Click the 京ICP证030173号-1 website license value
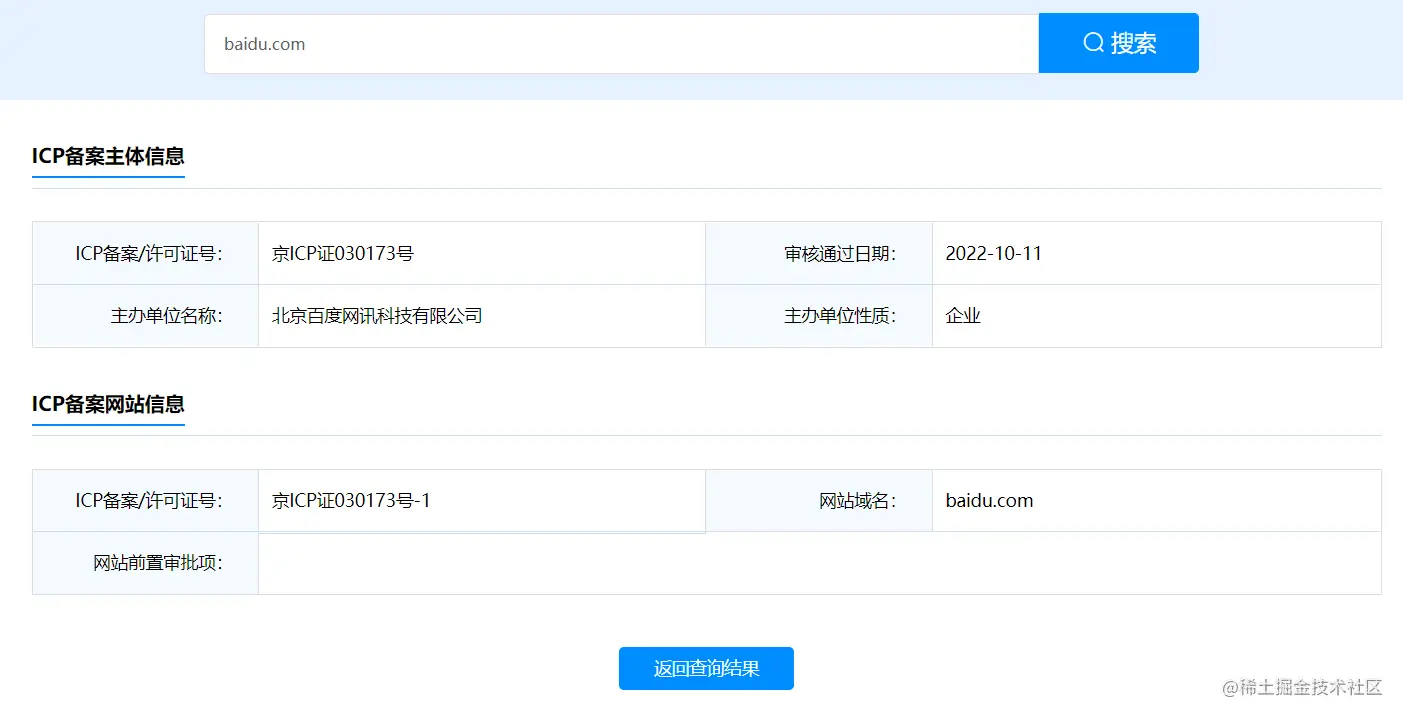This screenshot has height=718, width=1403. (x=351, y=501)
